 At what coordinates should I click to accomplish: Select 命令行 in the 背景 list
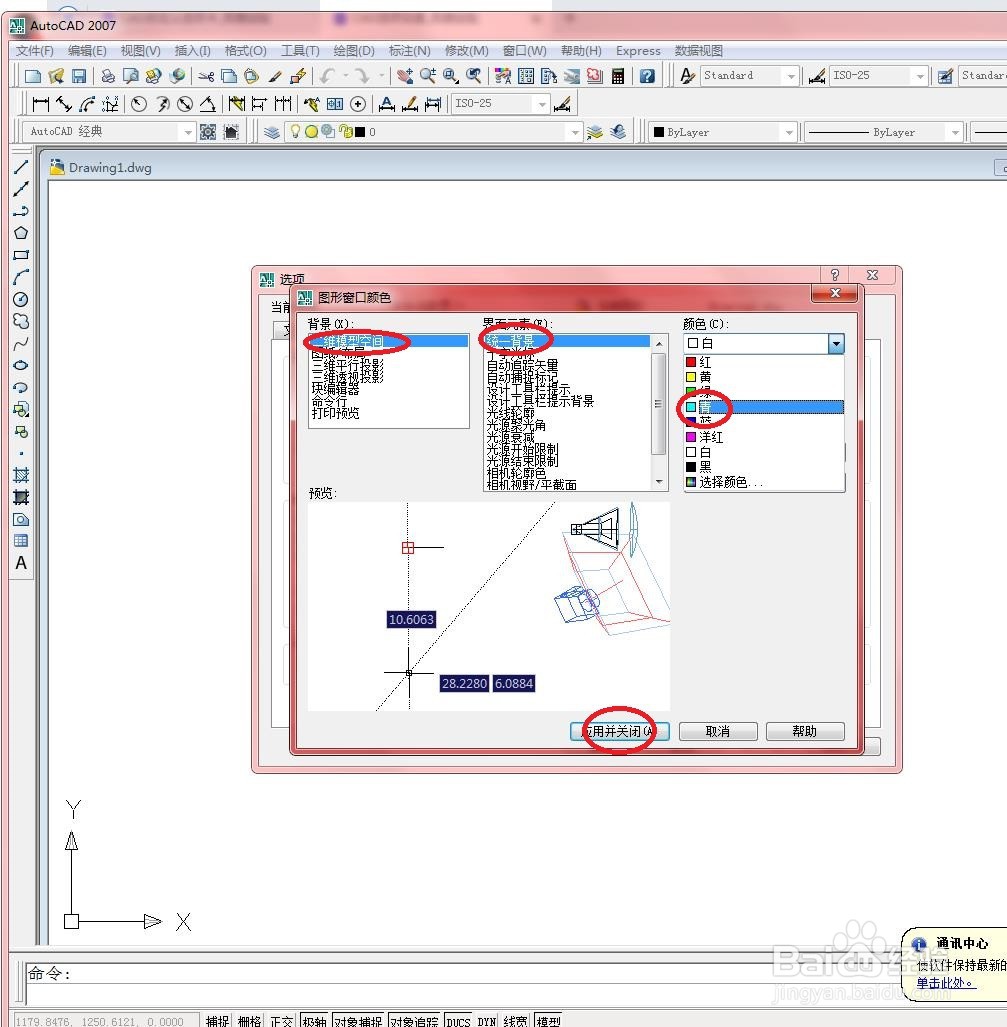pos(330,401)
